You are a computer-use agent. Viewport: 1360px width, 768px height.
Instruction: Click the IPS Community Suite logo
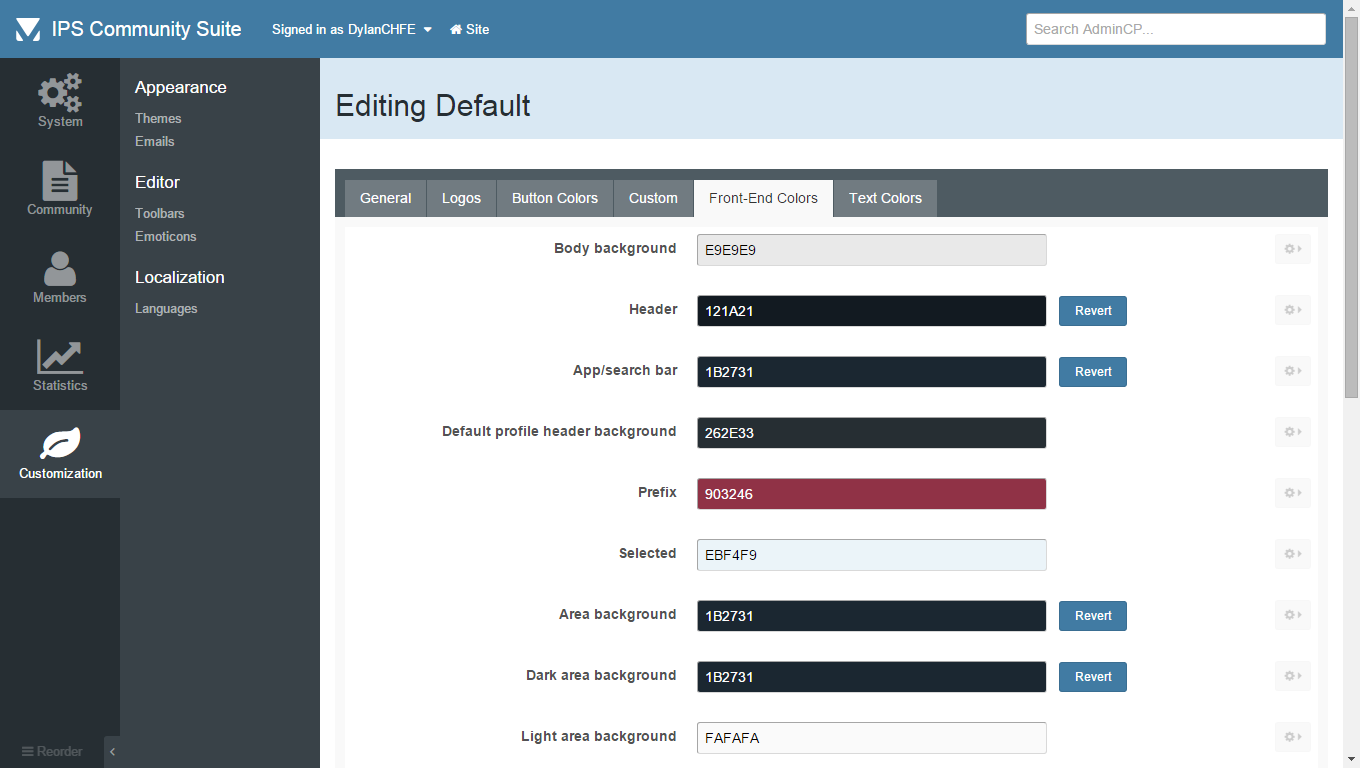28,29
